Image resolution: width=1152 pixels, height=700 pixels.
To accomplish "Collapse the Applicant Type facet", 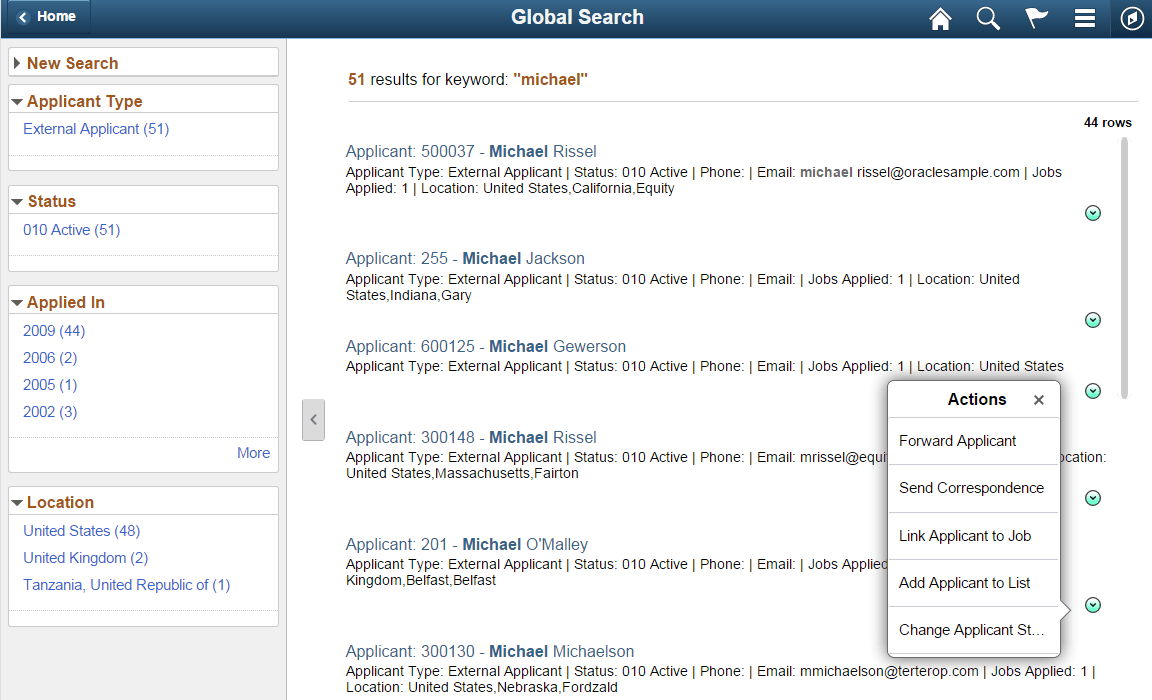I will (x=18, y=101).
